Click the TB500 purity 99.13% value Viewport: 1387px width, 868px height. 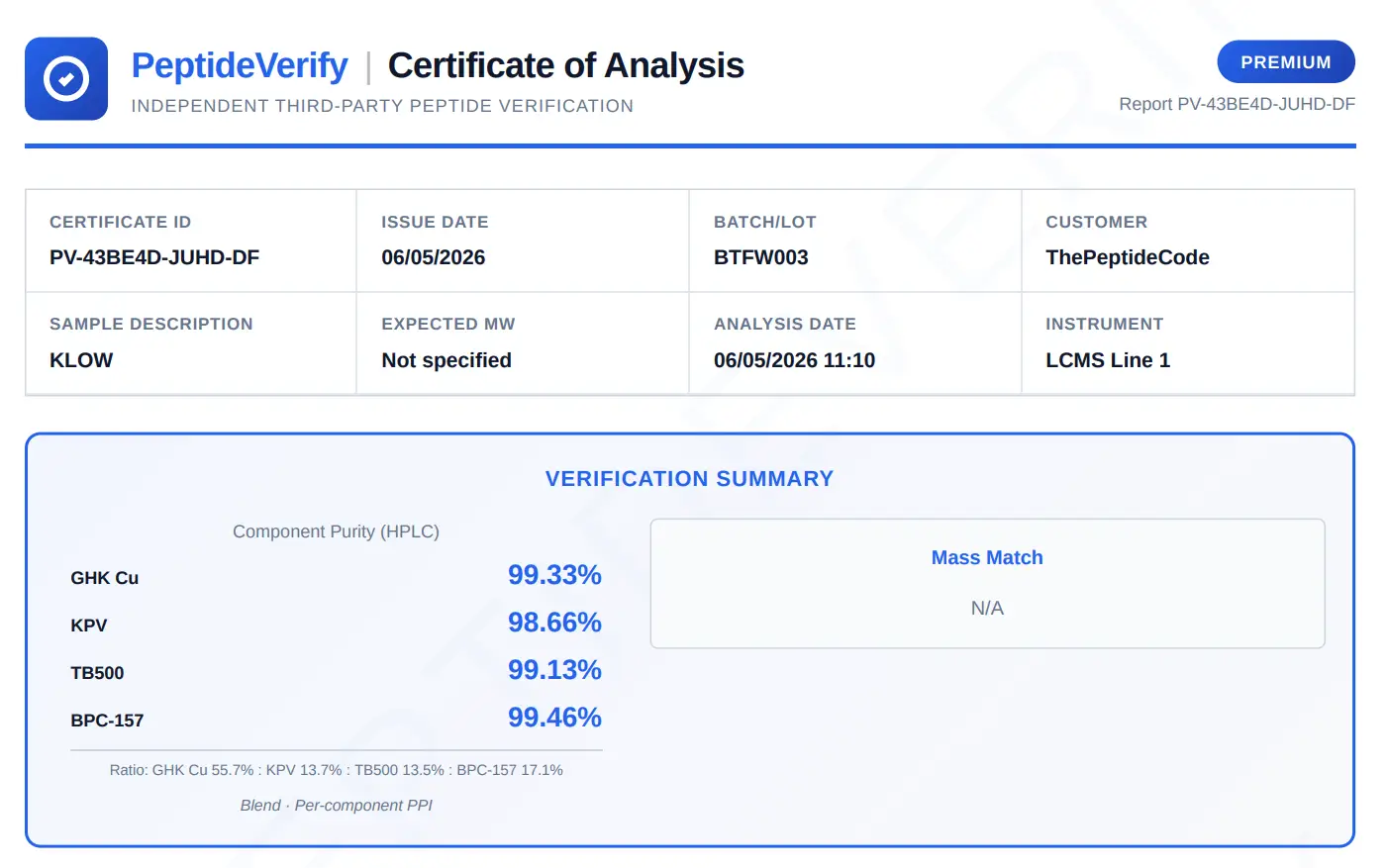click(554, 670)
